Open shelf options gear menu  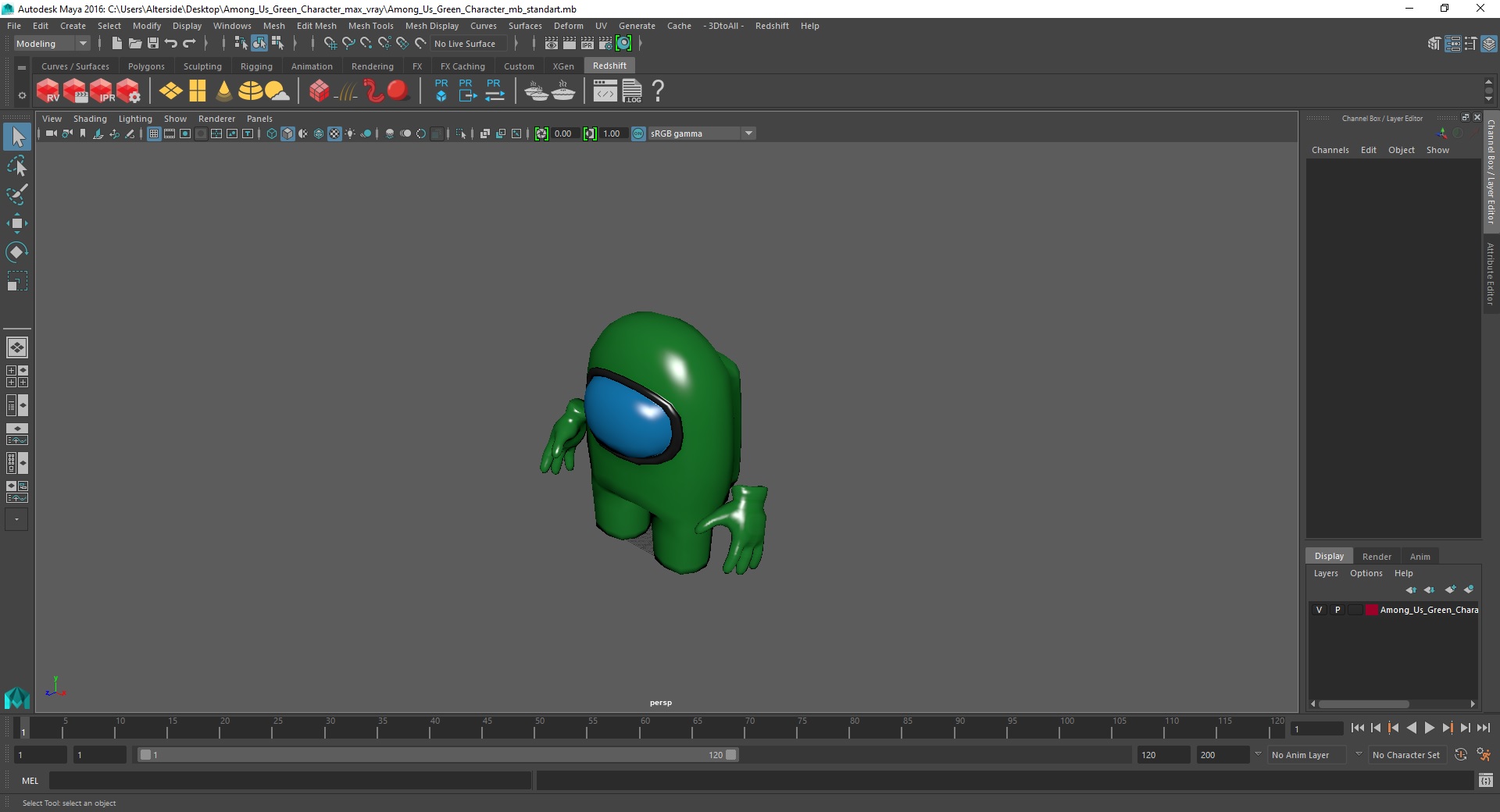pos(22,95)
